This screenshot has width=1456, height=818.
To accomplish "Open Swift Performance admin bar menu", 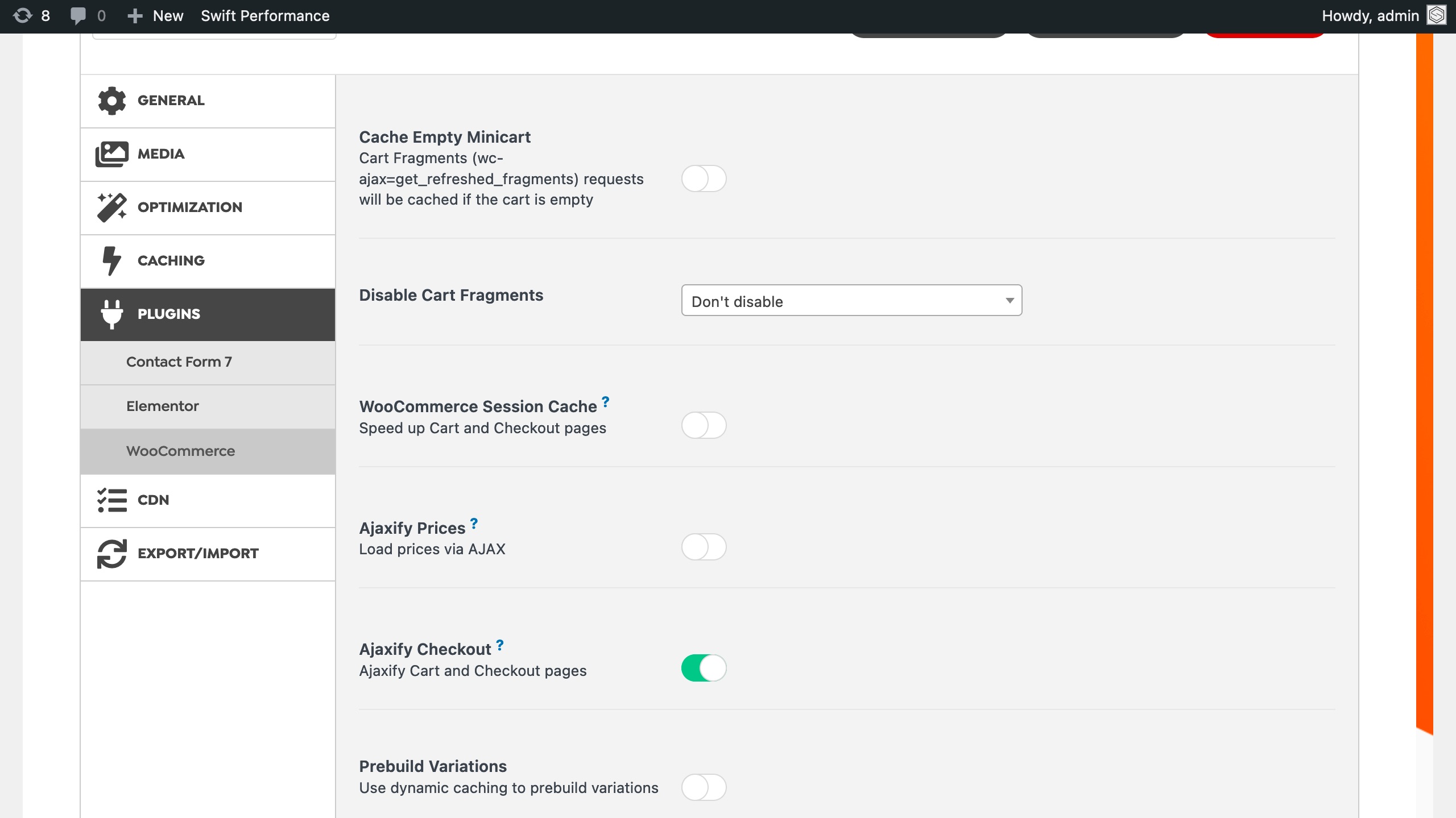I will coord(265,16).
